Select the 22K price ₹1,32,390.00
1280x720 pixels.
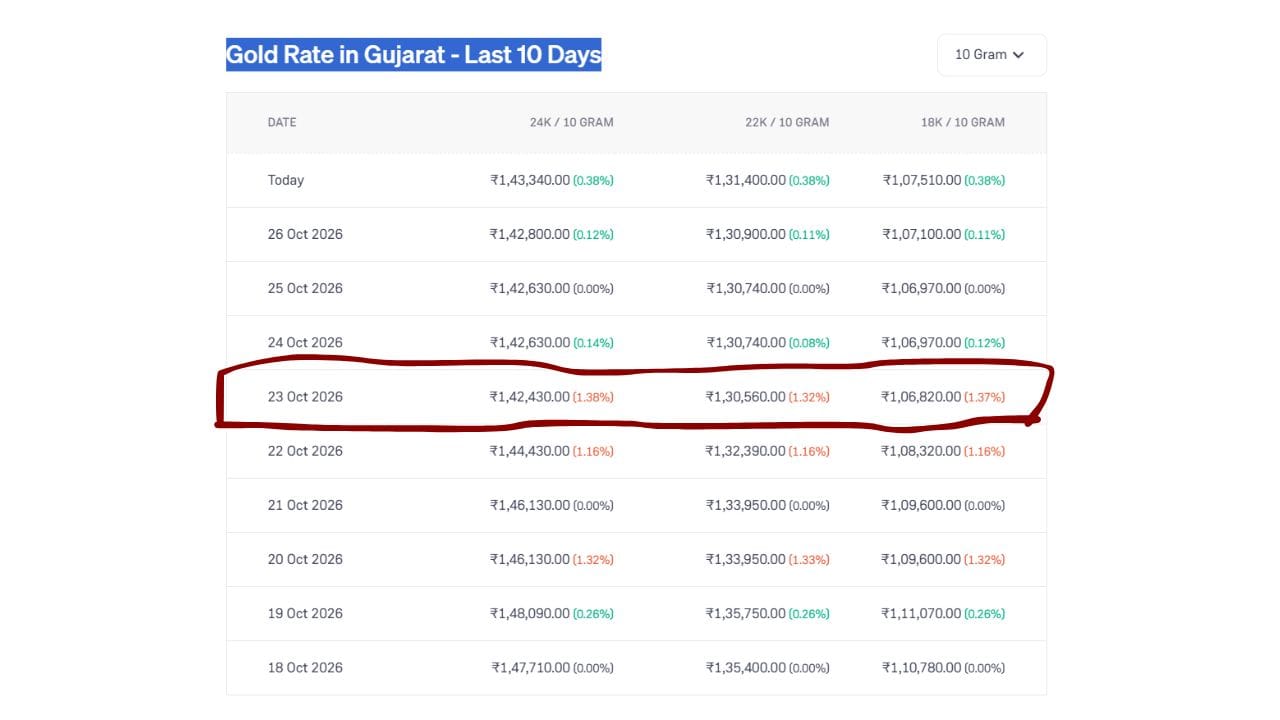(x=746, y=450)
